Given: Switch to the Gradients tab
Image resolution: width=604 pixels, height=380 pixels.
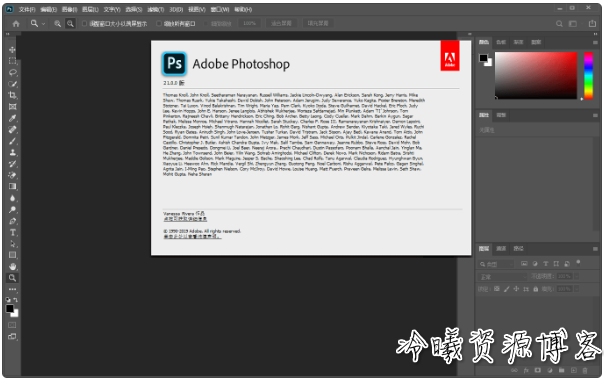Looking at the screenshot, I should [x=518, y=42].
